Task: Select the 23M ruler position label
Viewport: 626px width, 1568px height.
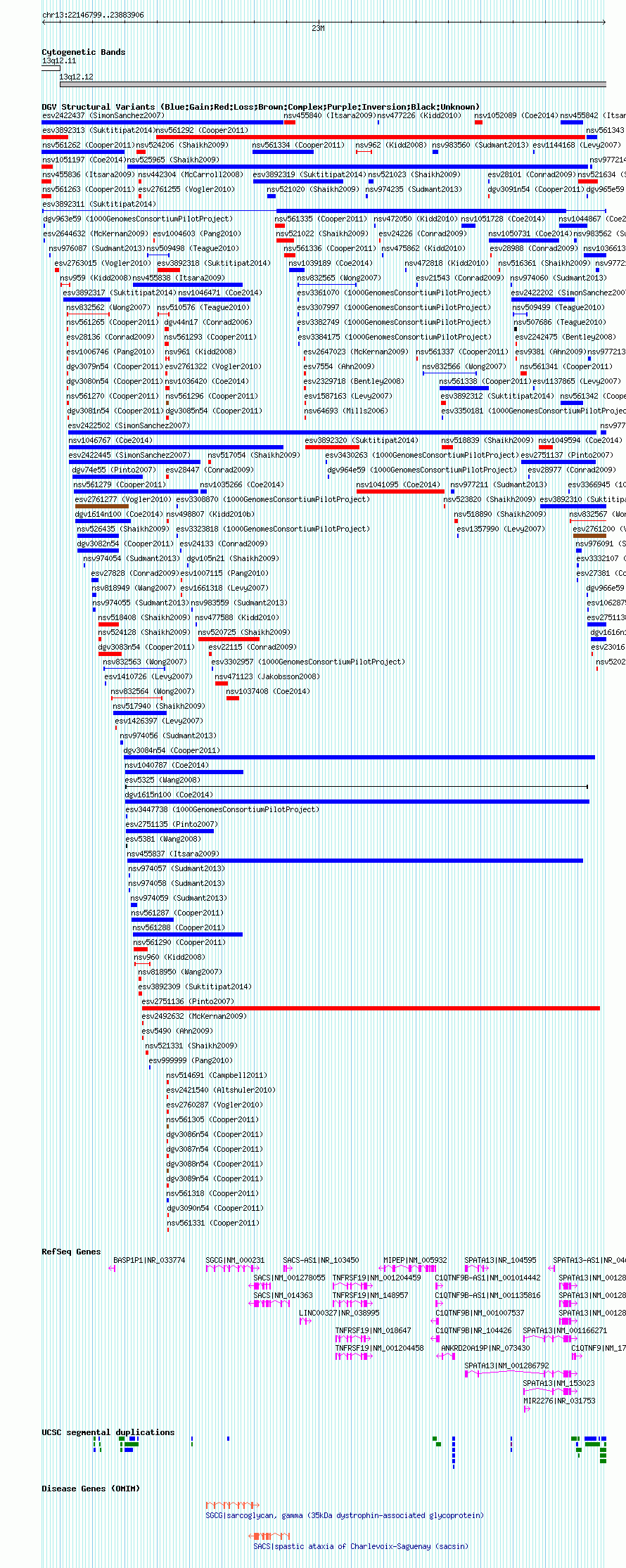Action: pos(318,28)
